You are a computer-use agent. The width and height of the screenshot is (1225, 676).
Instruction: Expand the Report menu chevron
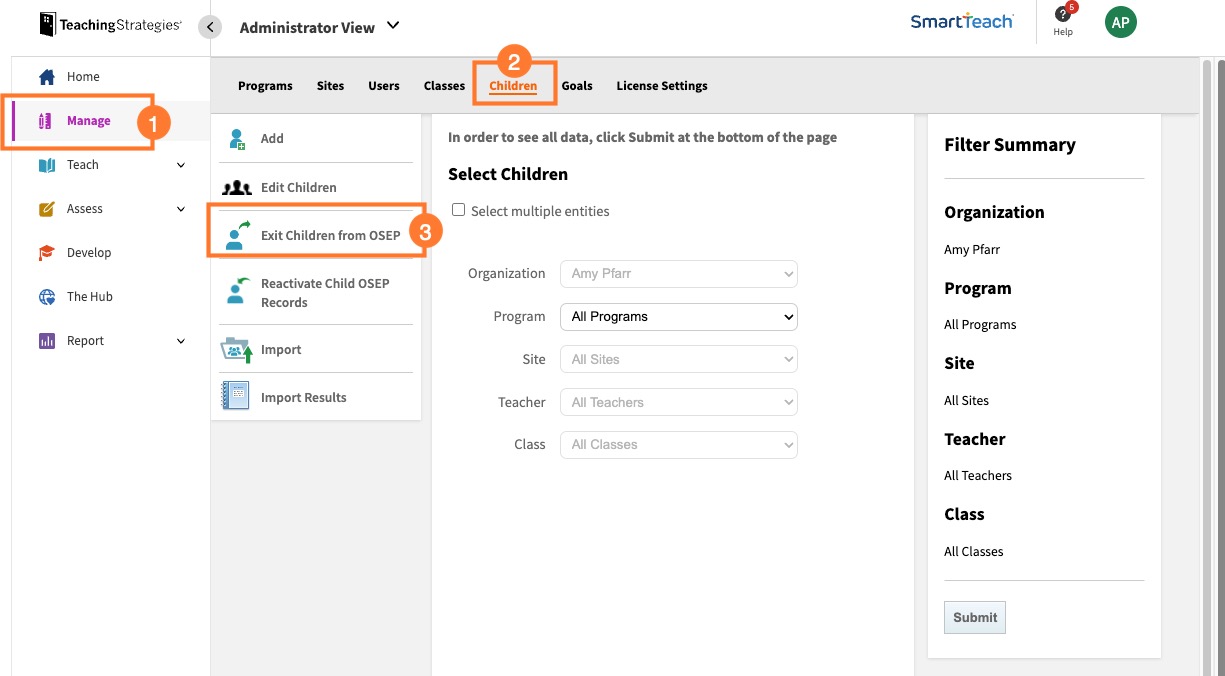tap(181, 341)
